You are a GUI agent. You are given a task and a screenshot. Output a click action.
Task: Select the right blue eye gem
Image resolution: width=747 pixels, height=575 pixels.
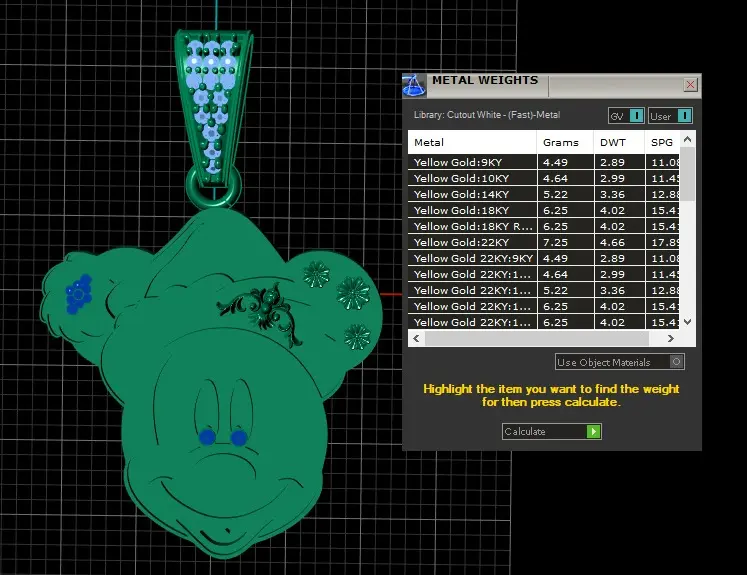pos(239,437)
